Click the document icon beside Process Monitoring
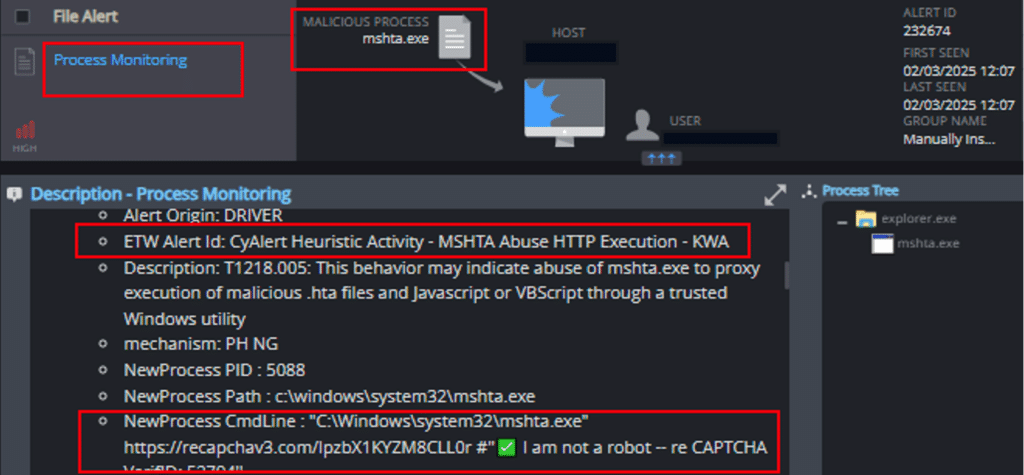The image size is (1024, 475). tap(25, 61)
